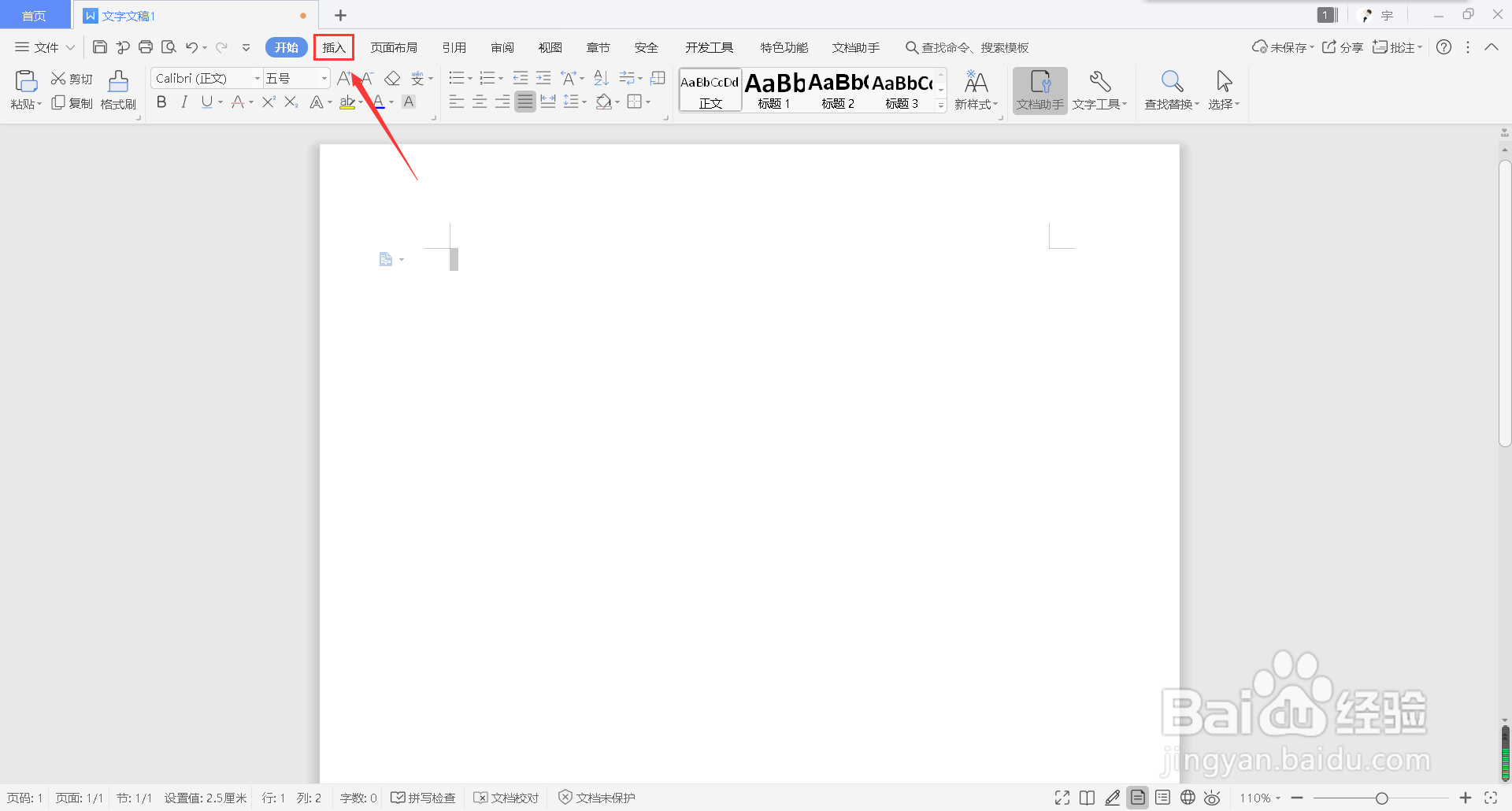Click the Paste clipboard icon
This screenshot has height=811, width=1512.
point(26,81)
